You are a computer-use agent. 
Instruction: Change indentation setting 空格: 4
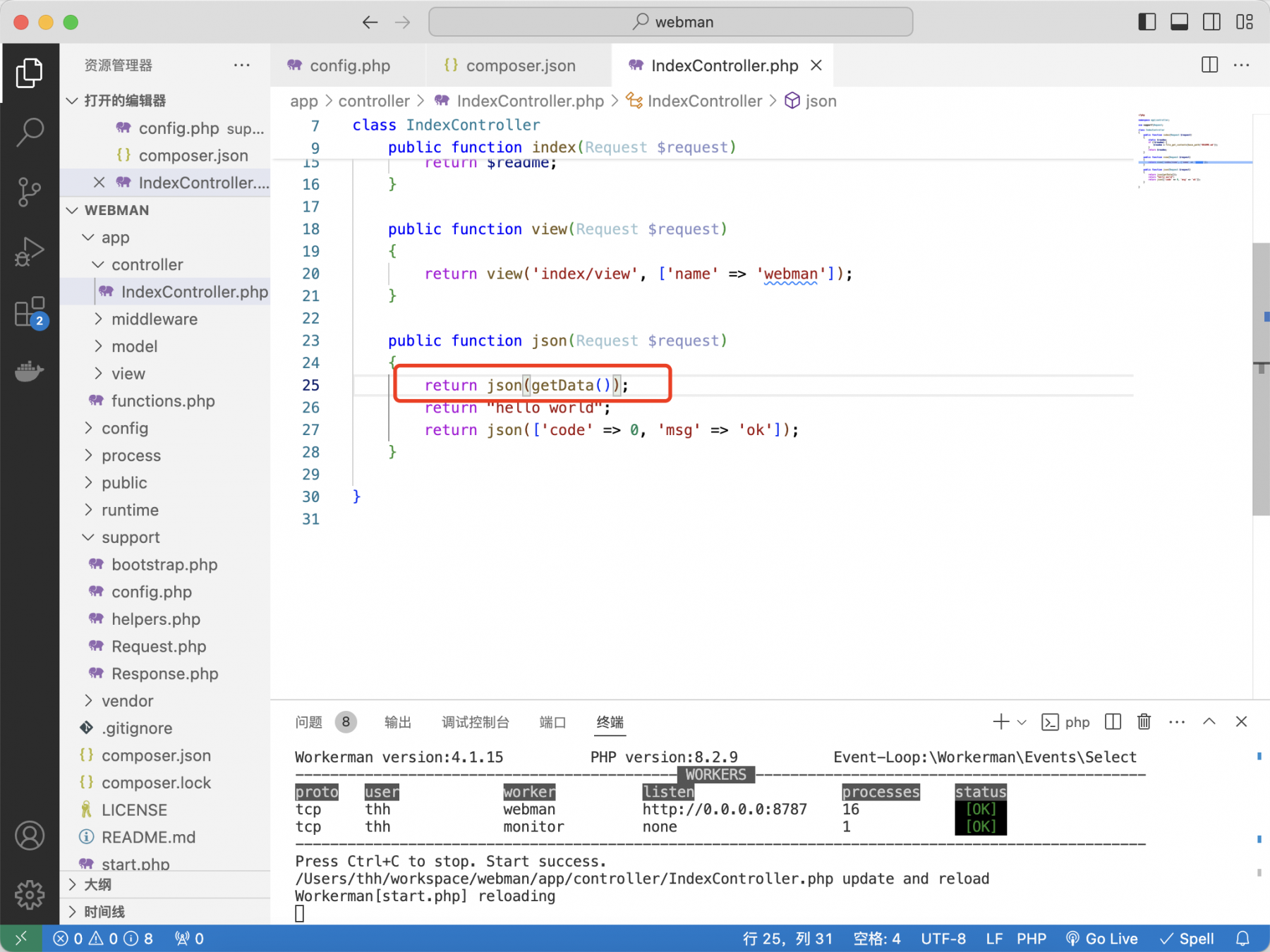876,939
